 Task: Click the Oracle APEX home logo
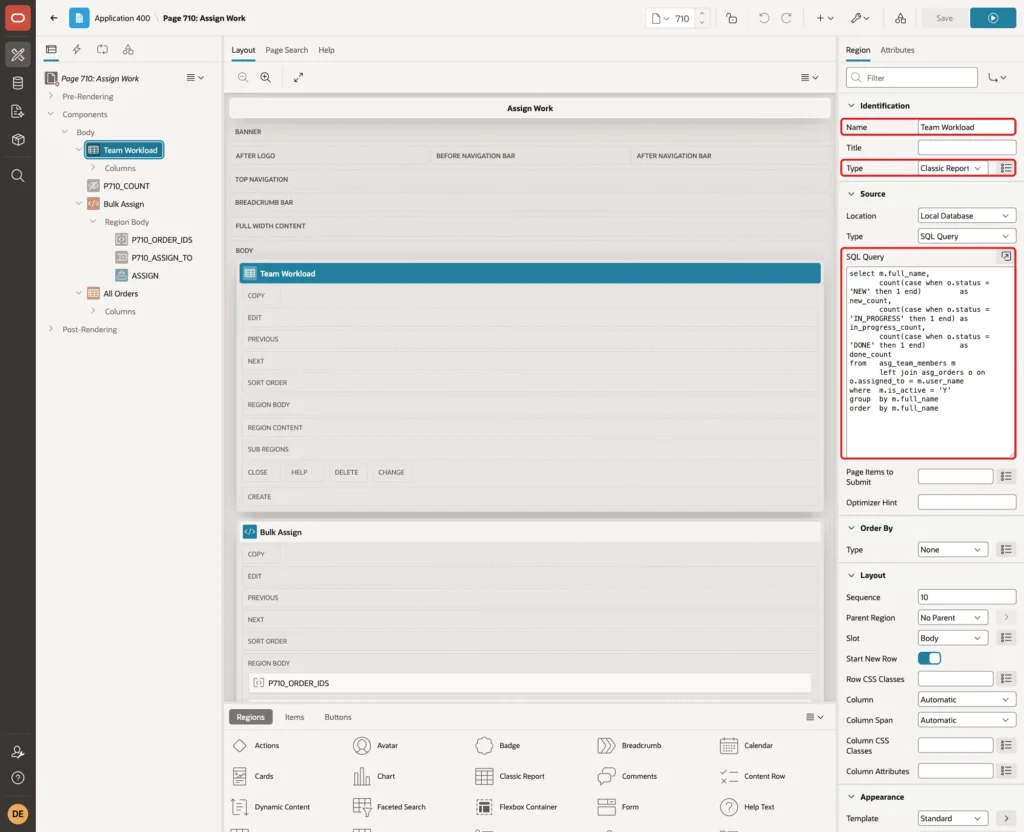click(18, 18)
